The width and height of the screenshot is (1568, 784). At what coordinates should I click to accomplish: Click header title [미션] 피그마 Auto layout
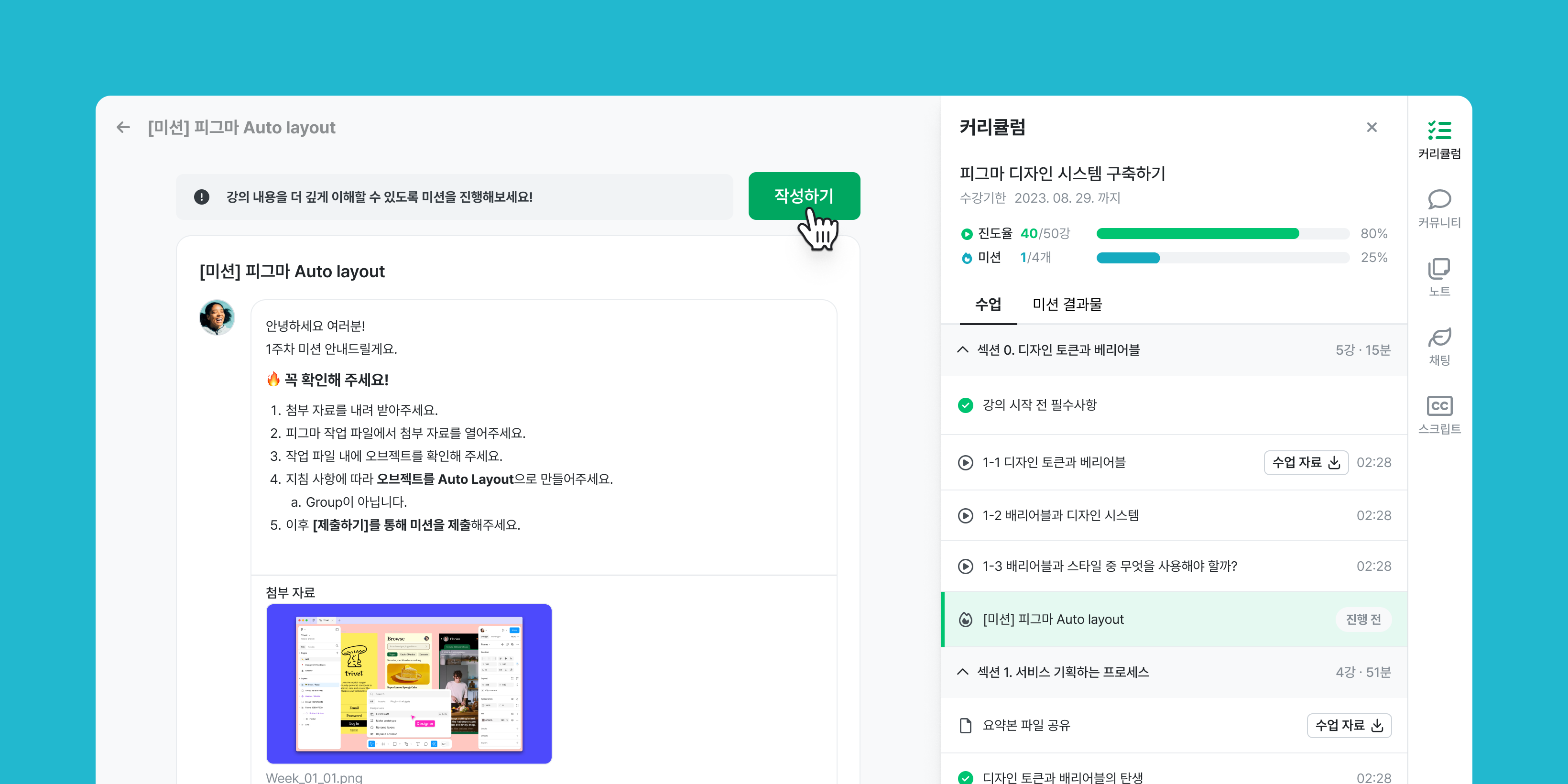coord(241,127)
